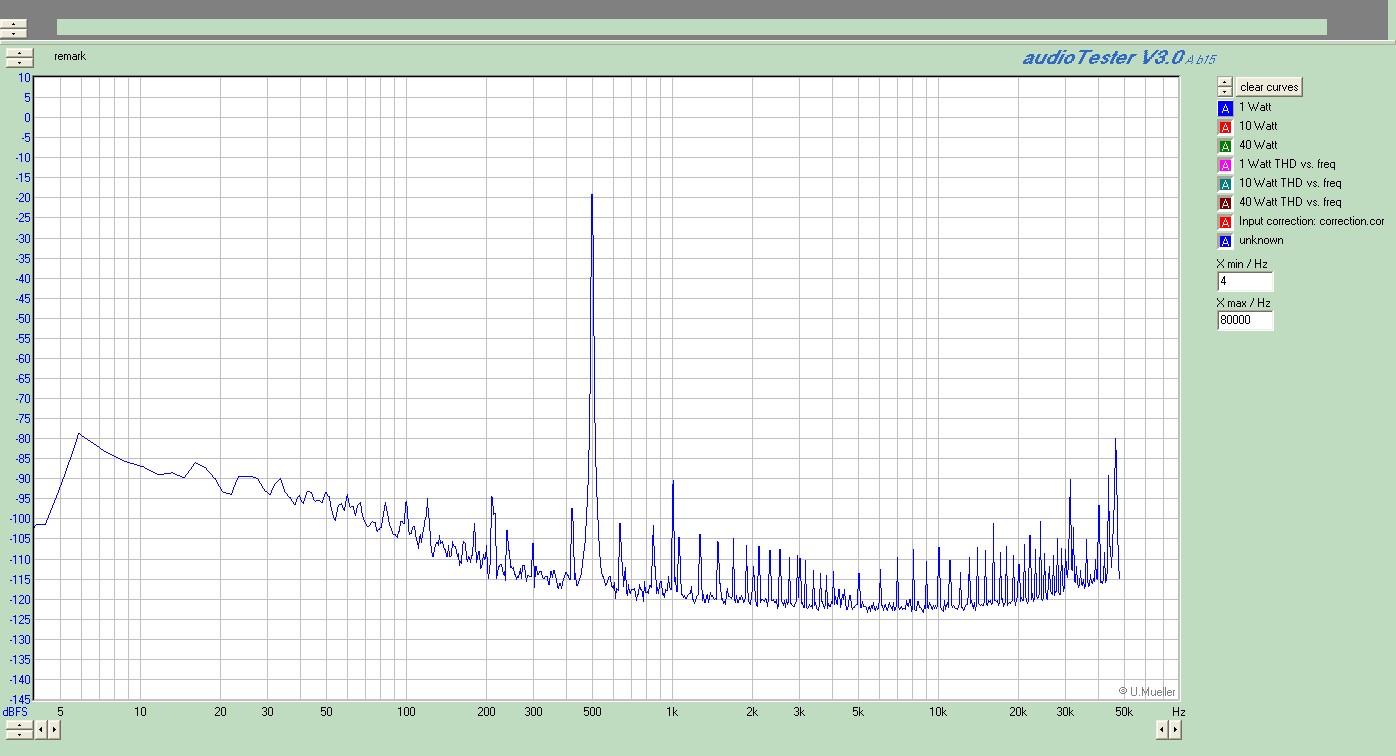Click the blue A icon for 1 Watt
Viewport: 1396px width, 756px height.
(x=1225, y=107)
